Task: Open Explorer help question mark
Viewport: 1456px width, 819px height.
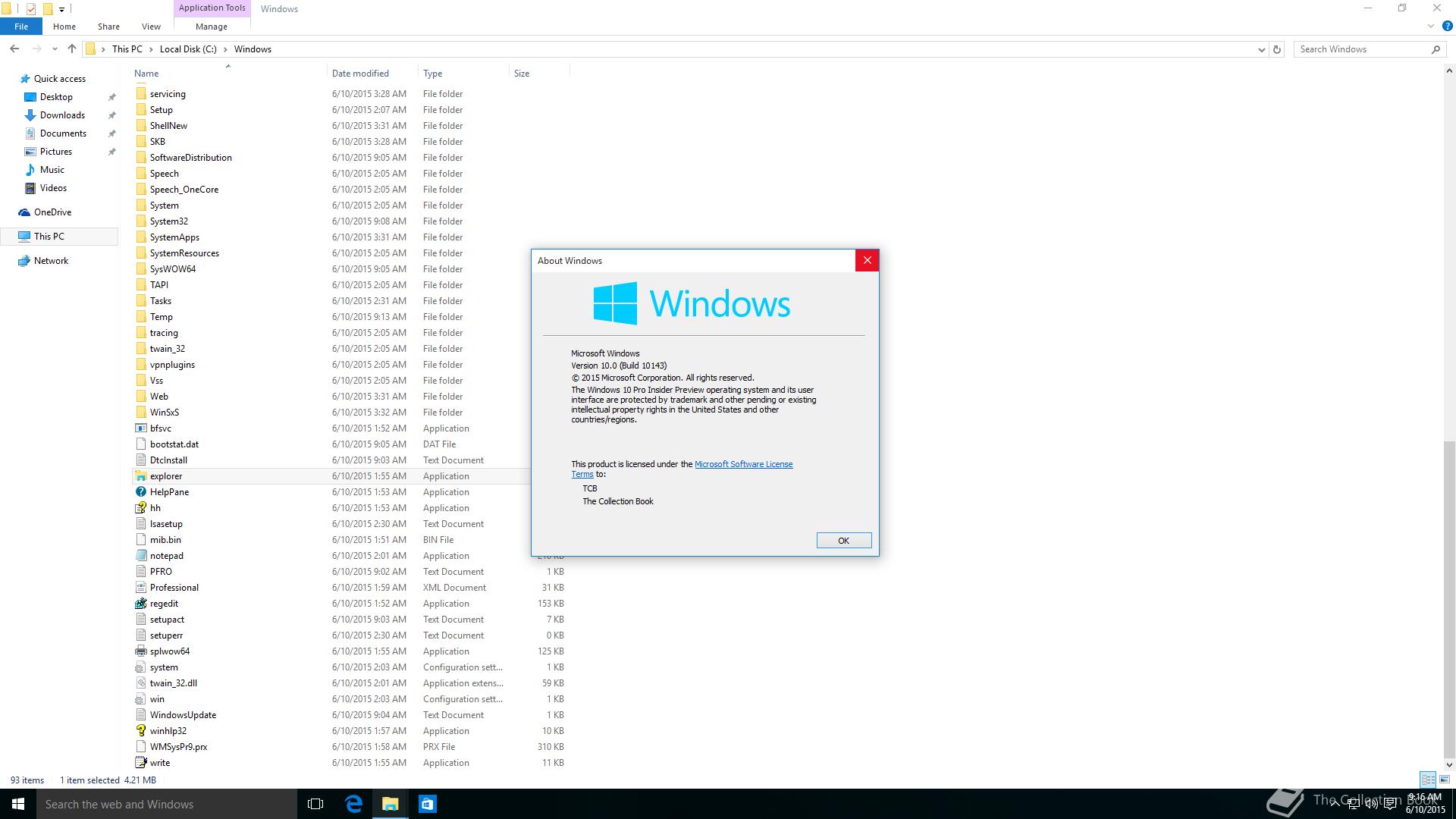Action: 1447,27
